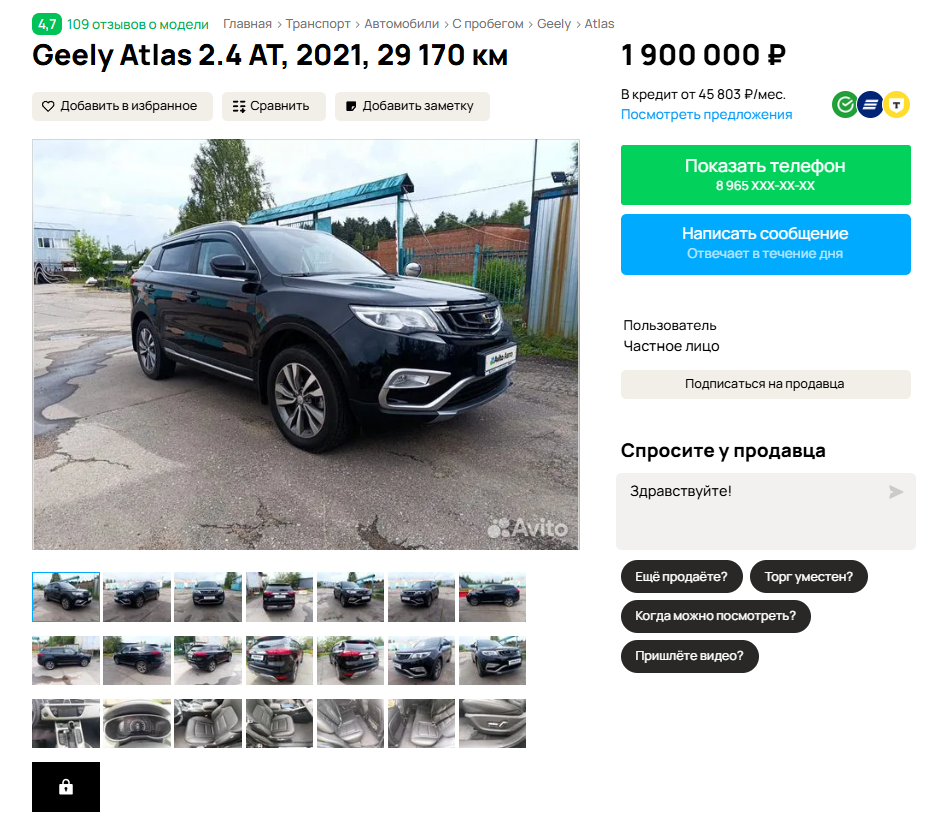
Task: Subscribe via Подписаться на продавца
Action: click(x=766, y=384)
